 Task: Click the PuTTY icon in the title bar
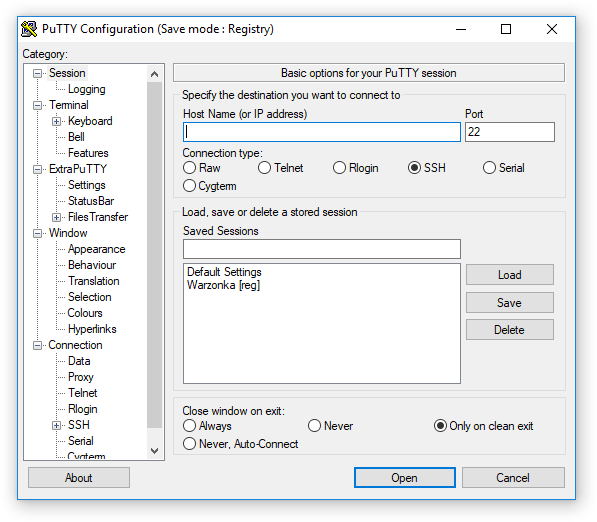point(29,29)
